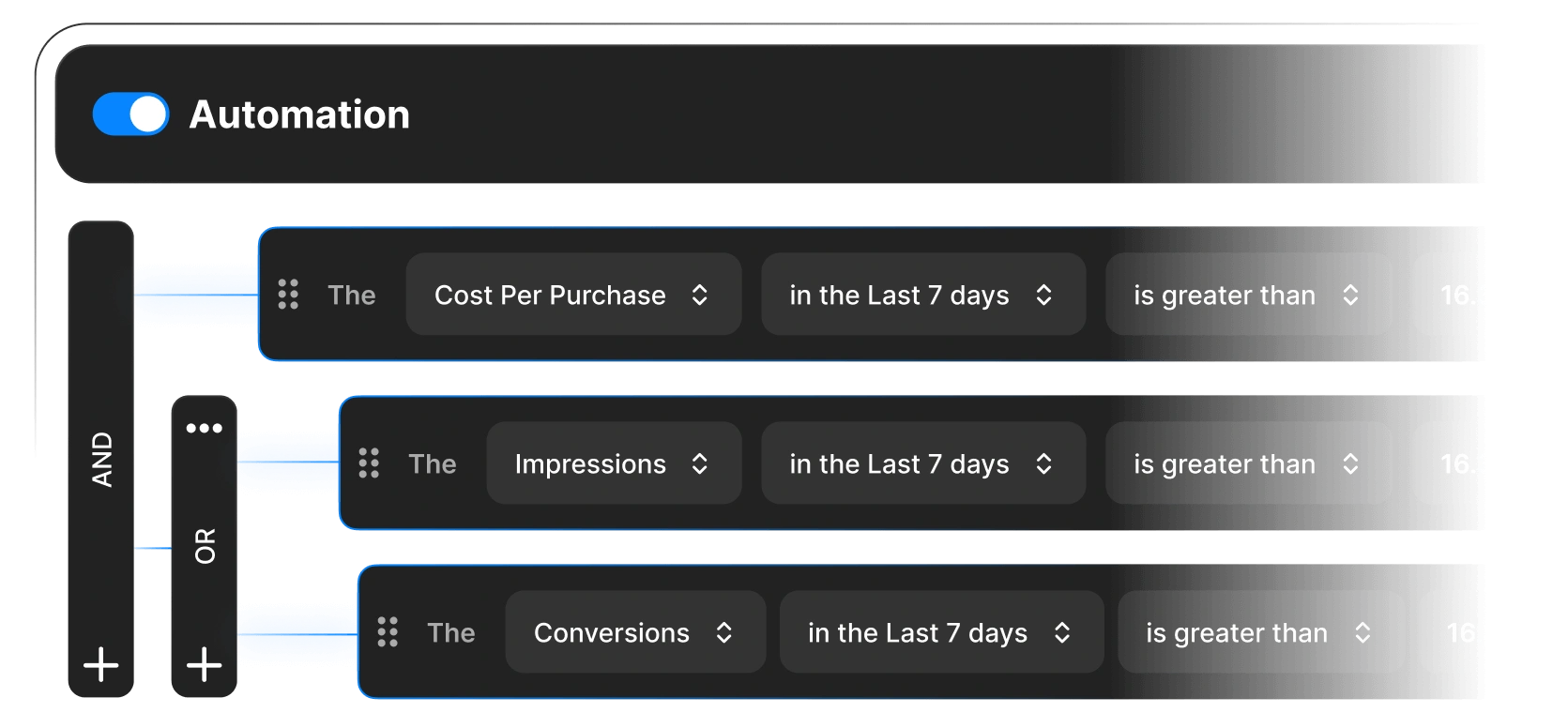The height and width of the screenshot is (713, 1568).
Task: Add a condition to the AND group
Action: 101,665
